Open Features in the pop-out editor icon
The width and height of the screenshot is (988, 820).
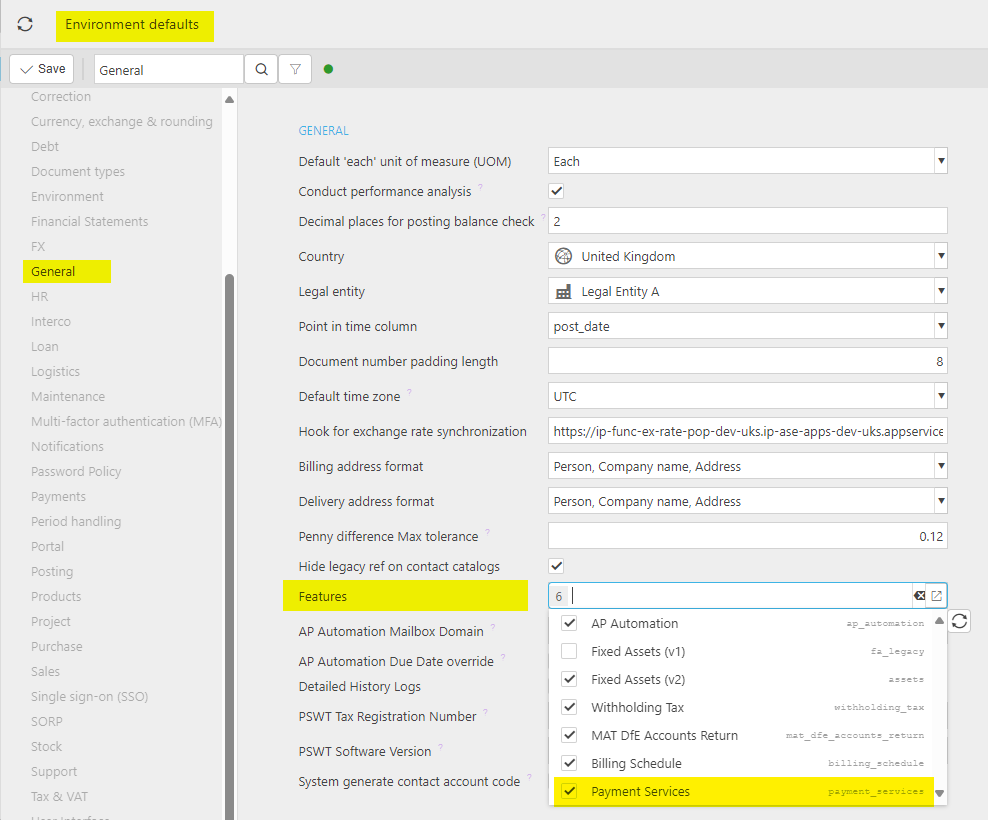(937, 596)
